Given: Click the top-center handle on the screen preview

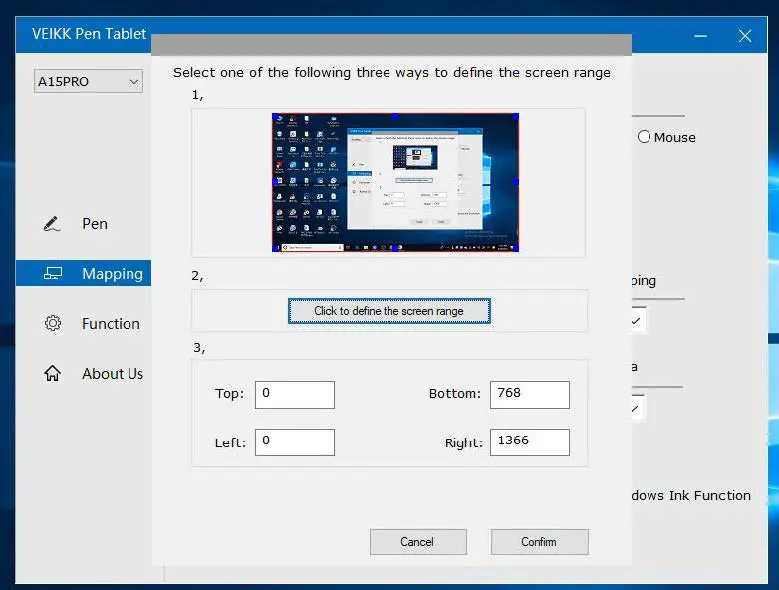Looking at the screenshot, I should pyautogui.click(x=395, y=114).
